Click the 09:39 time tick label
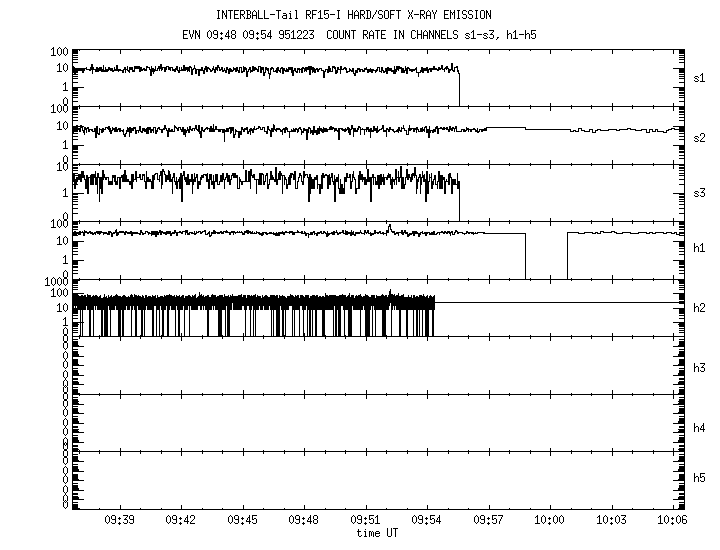Image resolution: width=720 pixels, height=550 pixels. pos(120,521)
